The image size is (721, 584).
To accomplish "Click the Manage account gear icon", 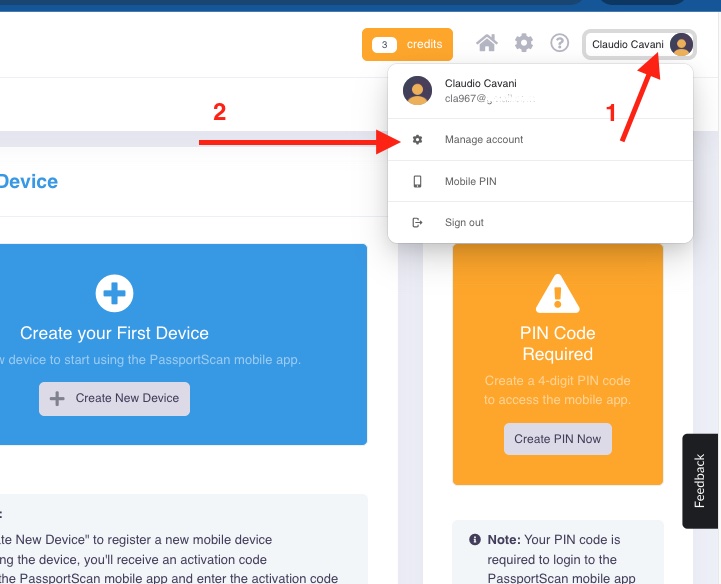I will pyautogui.click(x=418, y=140).
